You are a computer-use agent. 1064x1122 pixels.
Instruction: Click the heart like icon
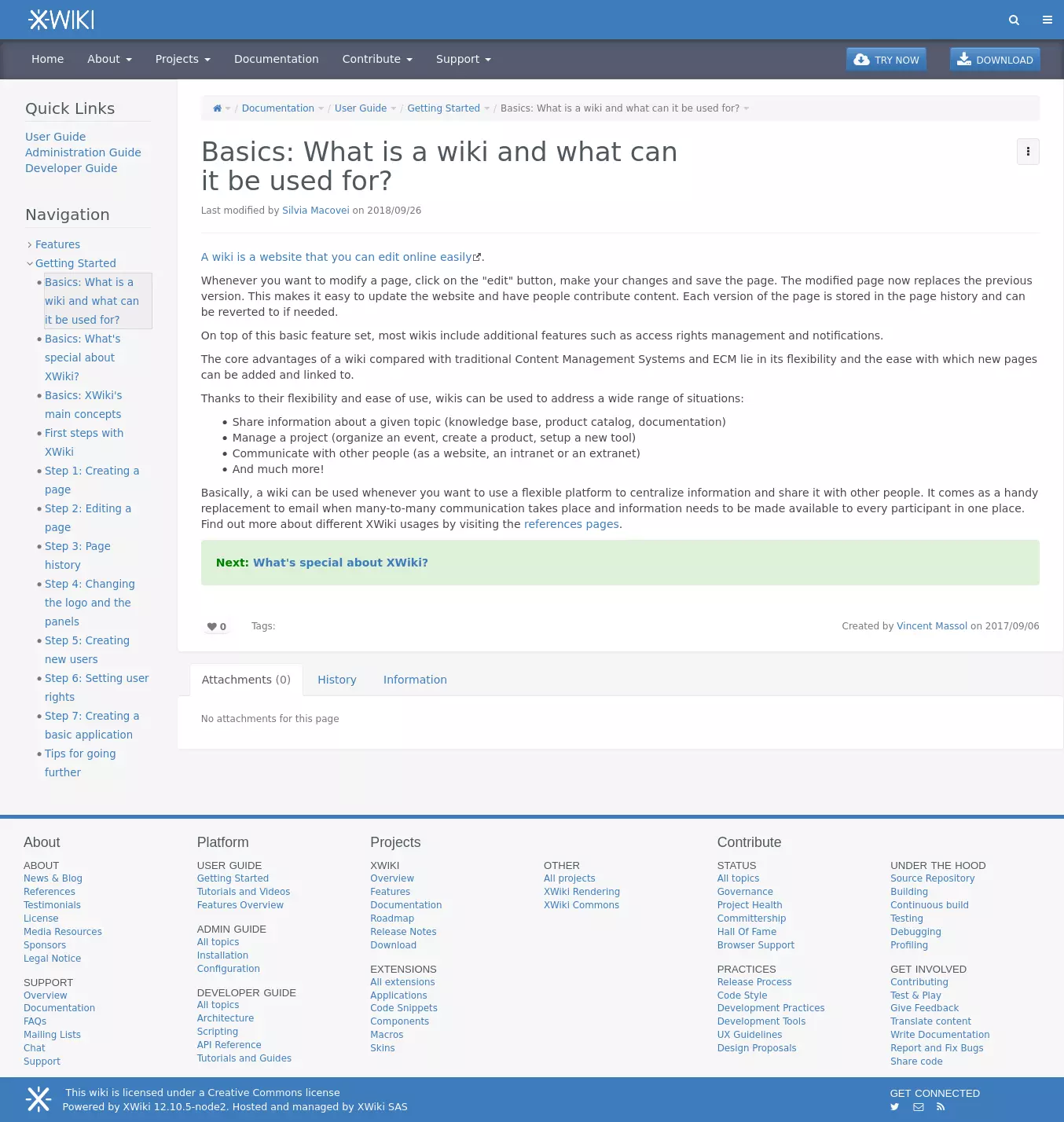(x=211, y=626)
